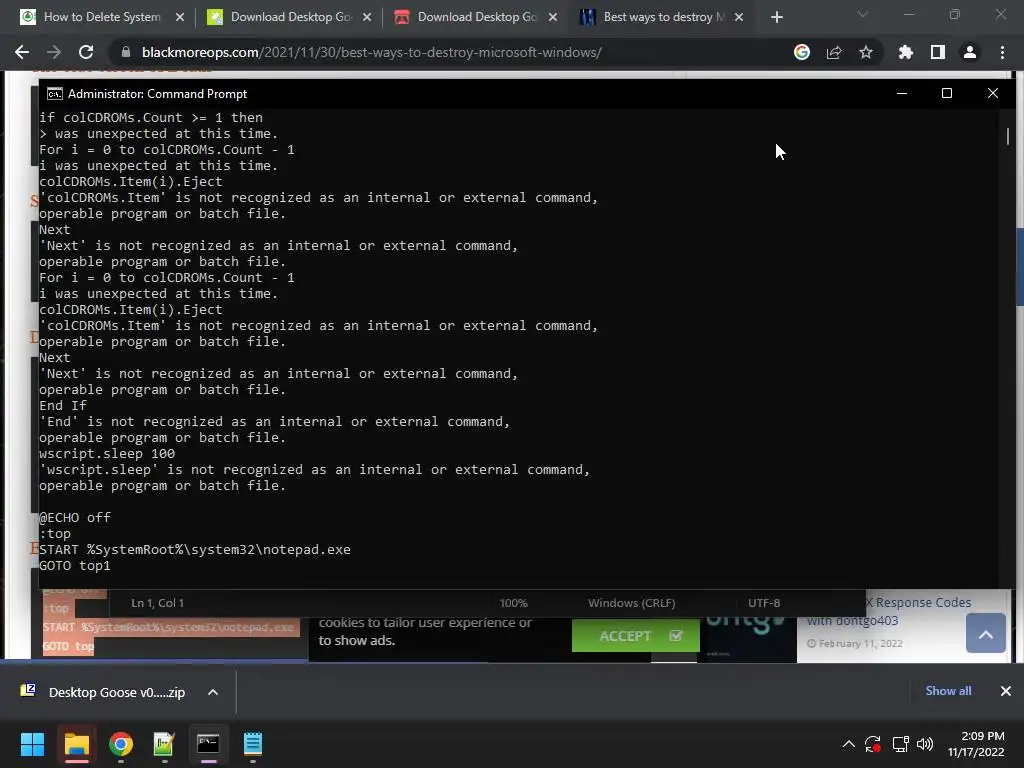The image size is (1024, 768).
Task: Select 'Best ways to destroy' tab
Action: 664,17
